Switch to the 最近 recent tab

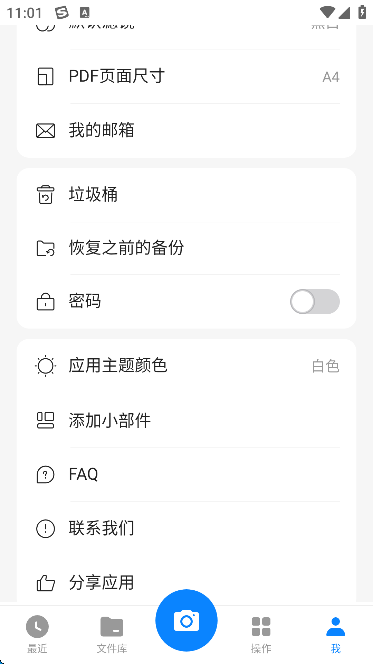click(x=37, y=634)
